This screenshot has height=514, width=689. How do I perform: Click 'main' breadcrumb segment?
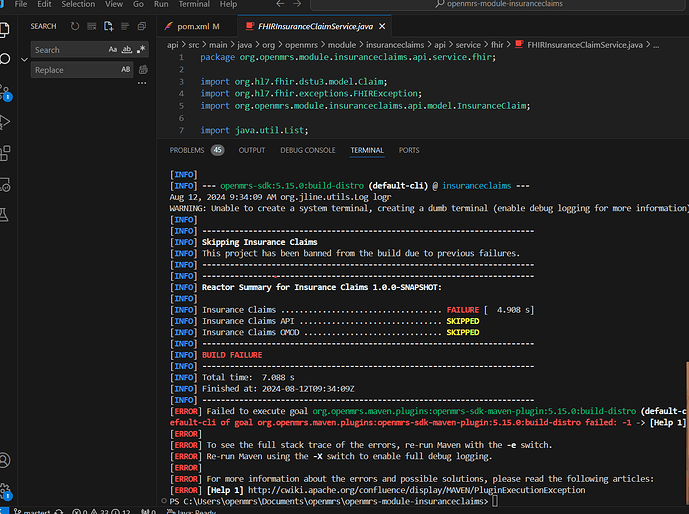click(218, 45)
